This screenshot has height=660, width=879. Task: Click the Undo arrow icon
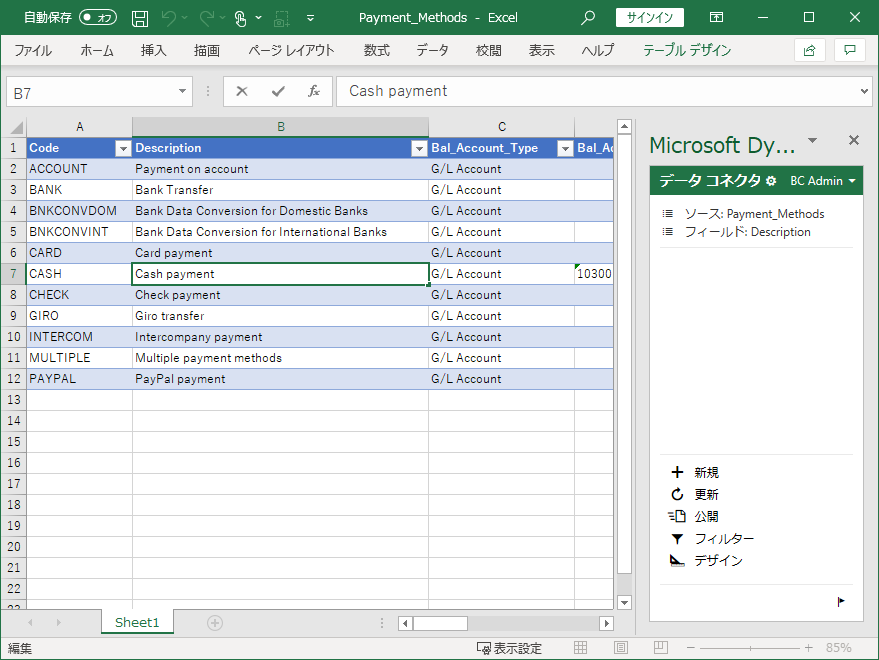click(x=168, y=18)
